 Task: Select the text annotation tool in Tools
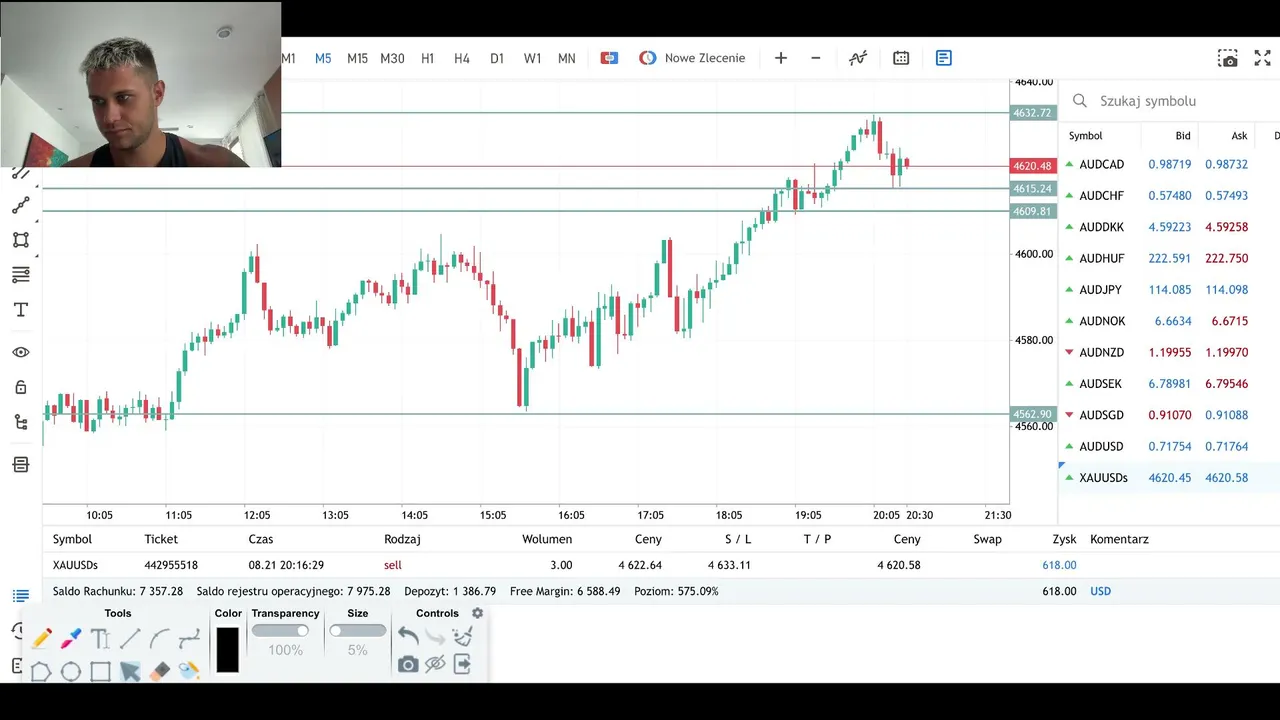[100, 638]
